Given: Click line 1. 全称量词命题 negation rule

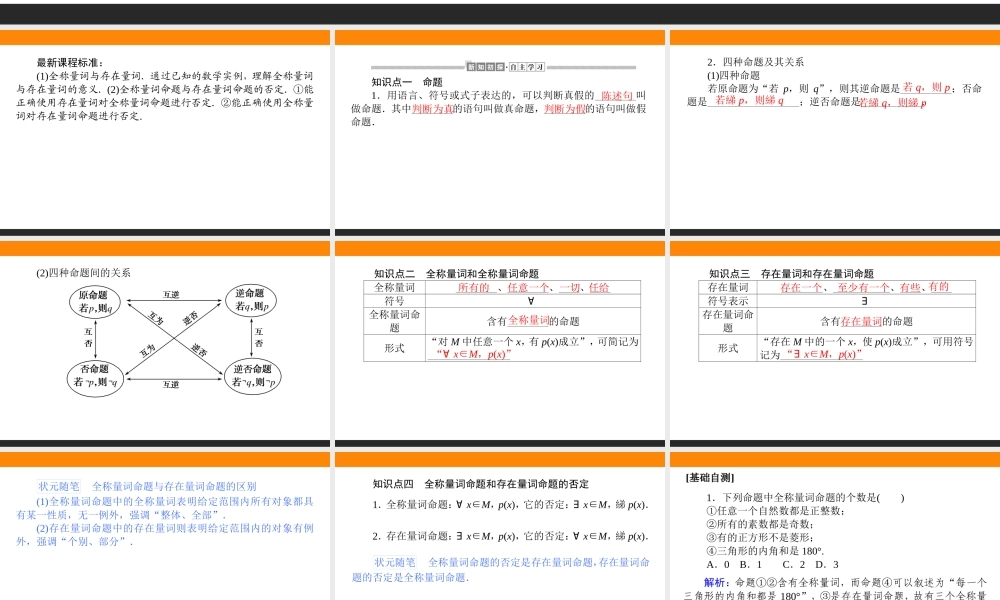Looking at the screenshot, I should pos(510,505).
